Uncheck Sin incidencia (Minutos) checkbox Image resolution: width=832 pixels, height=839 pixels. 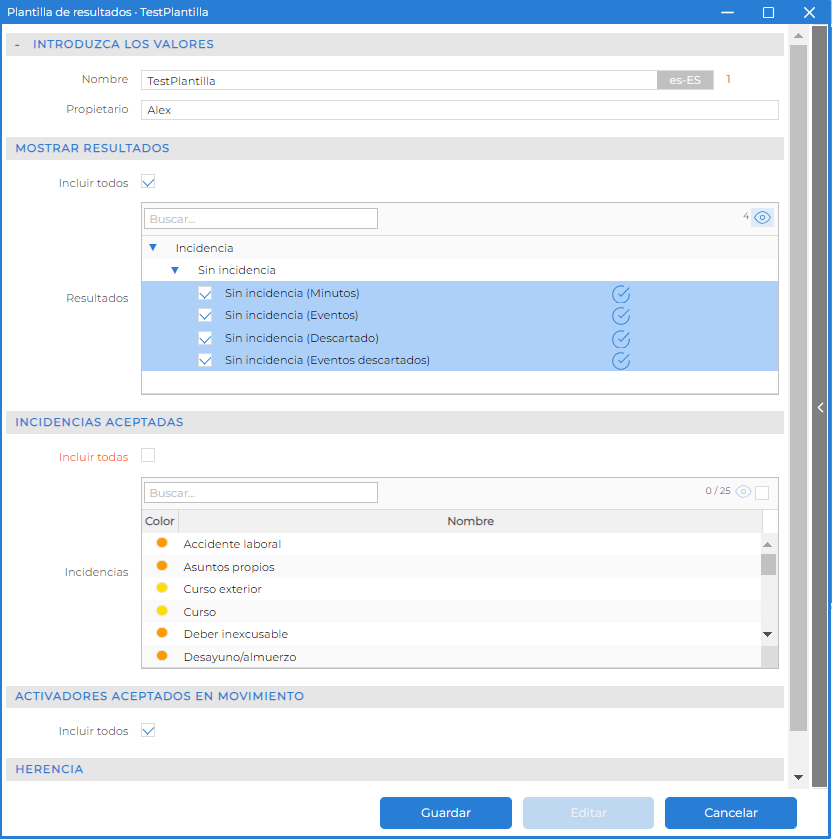click(x=205, y=293)
